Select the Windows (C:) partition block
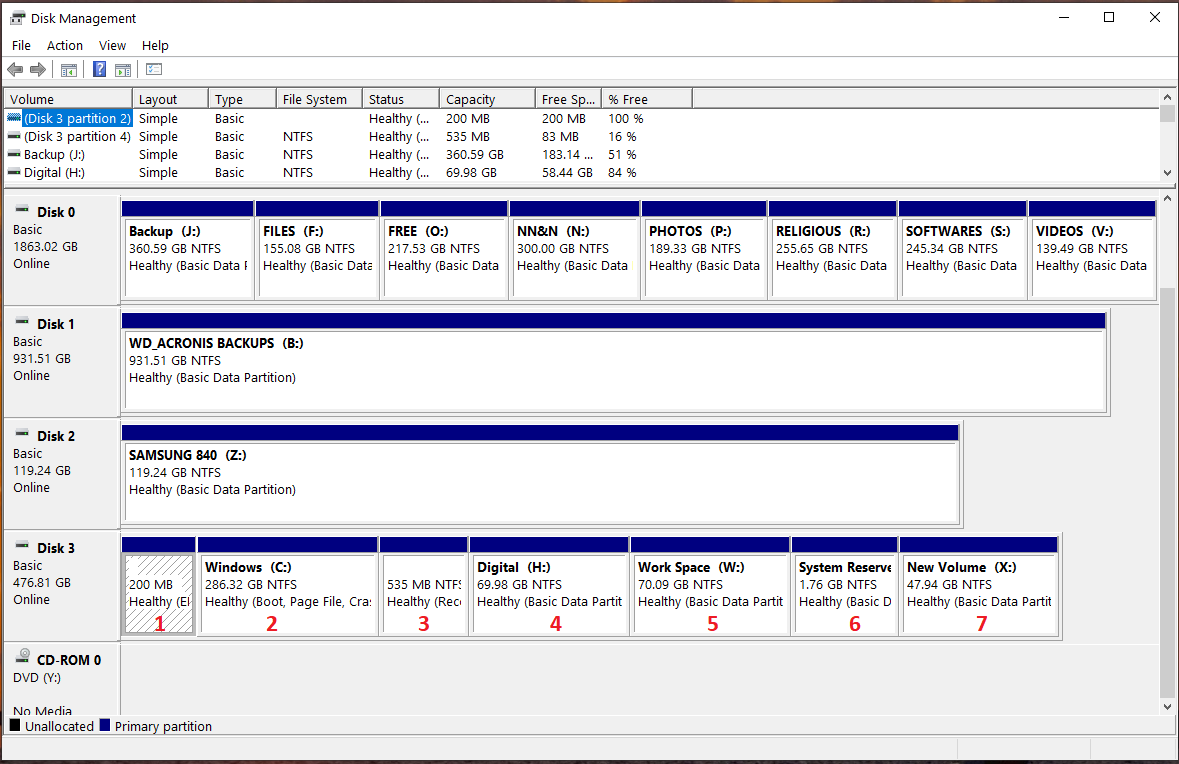Image resolution: width=1179 pixels, height=764 pixels. coord(288,587)
